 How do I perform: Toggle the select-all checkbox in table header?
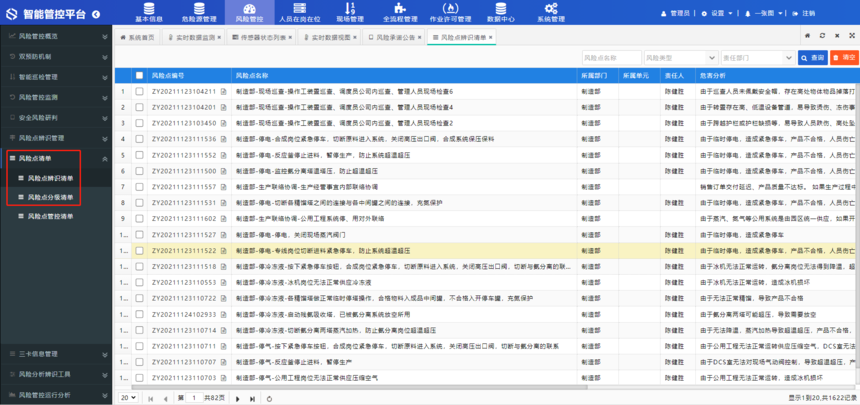[139, 75]
